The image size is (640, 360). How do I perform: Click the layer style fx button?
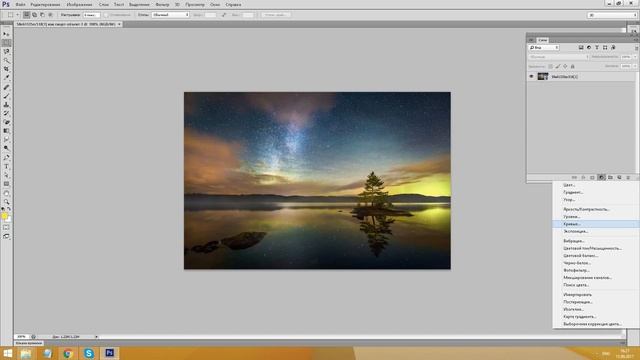click(583, 178)
